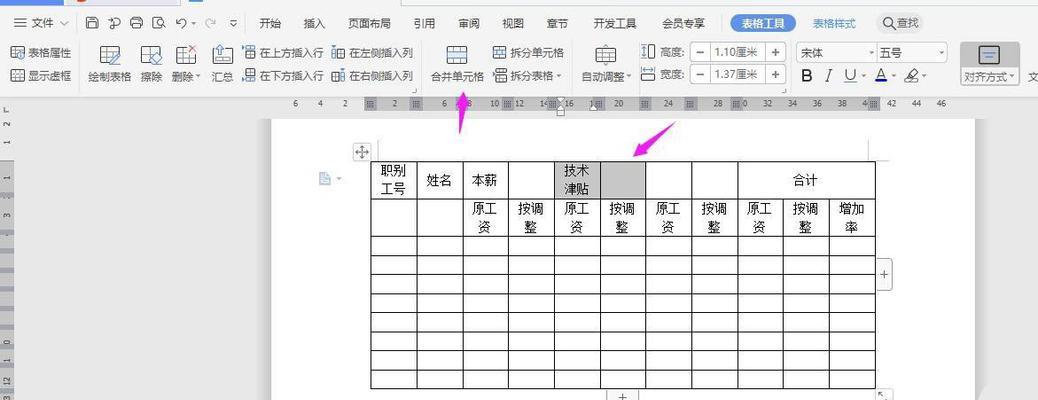Click 拆分单元格 split cells
This screenshot has height=400, width=1038.
point(528,52)
